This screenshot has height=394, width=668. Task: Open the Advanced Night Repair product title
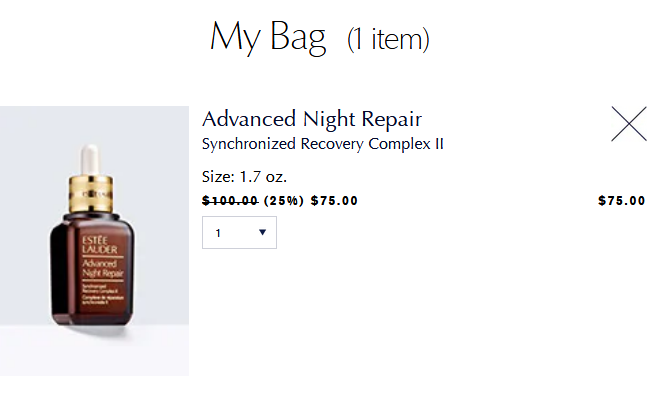(312, 119)
